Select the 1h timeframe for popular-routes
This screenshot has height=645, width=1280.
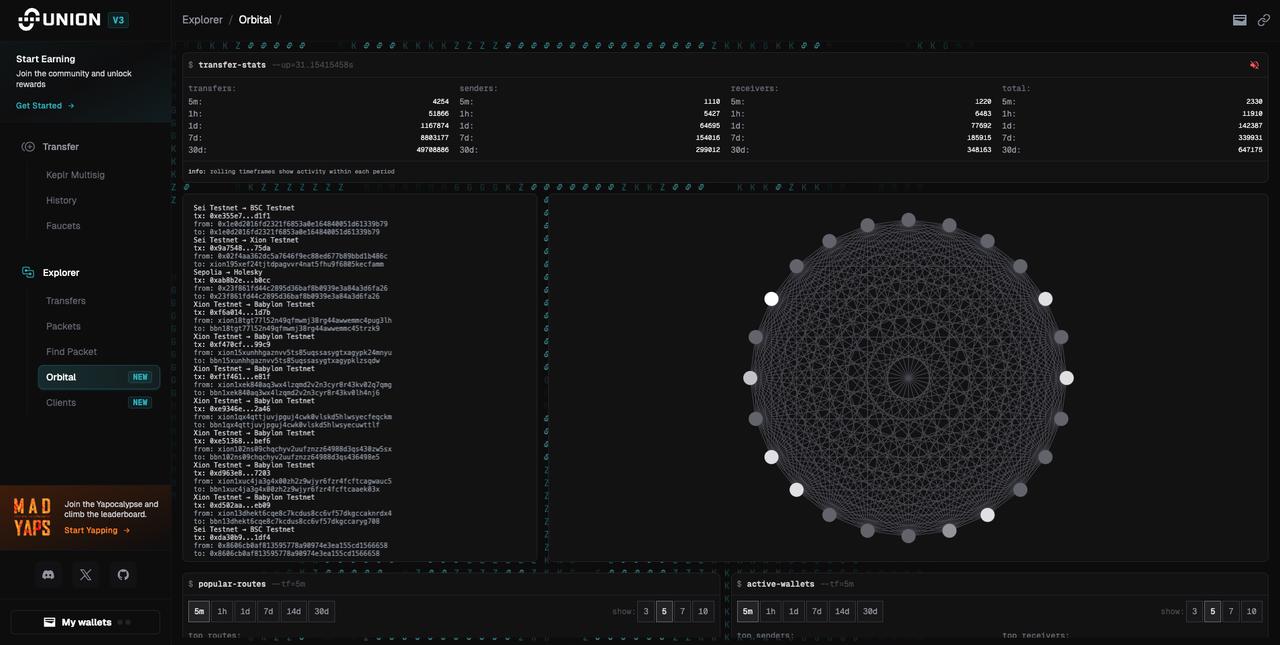click(222, 611)
